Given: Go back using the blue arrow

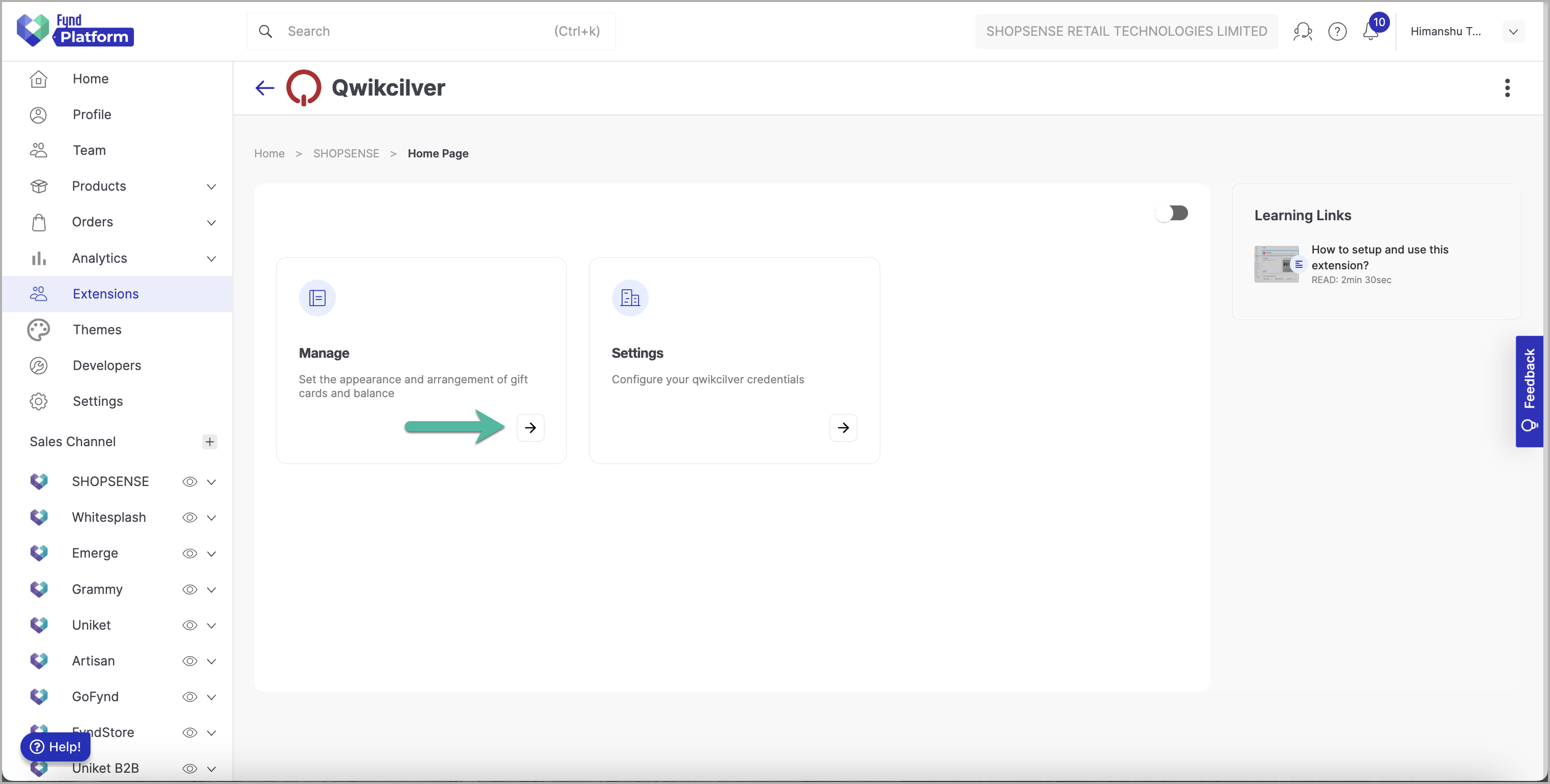Looking at the screenshot, I should tap(265, 88).
